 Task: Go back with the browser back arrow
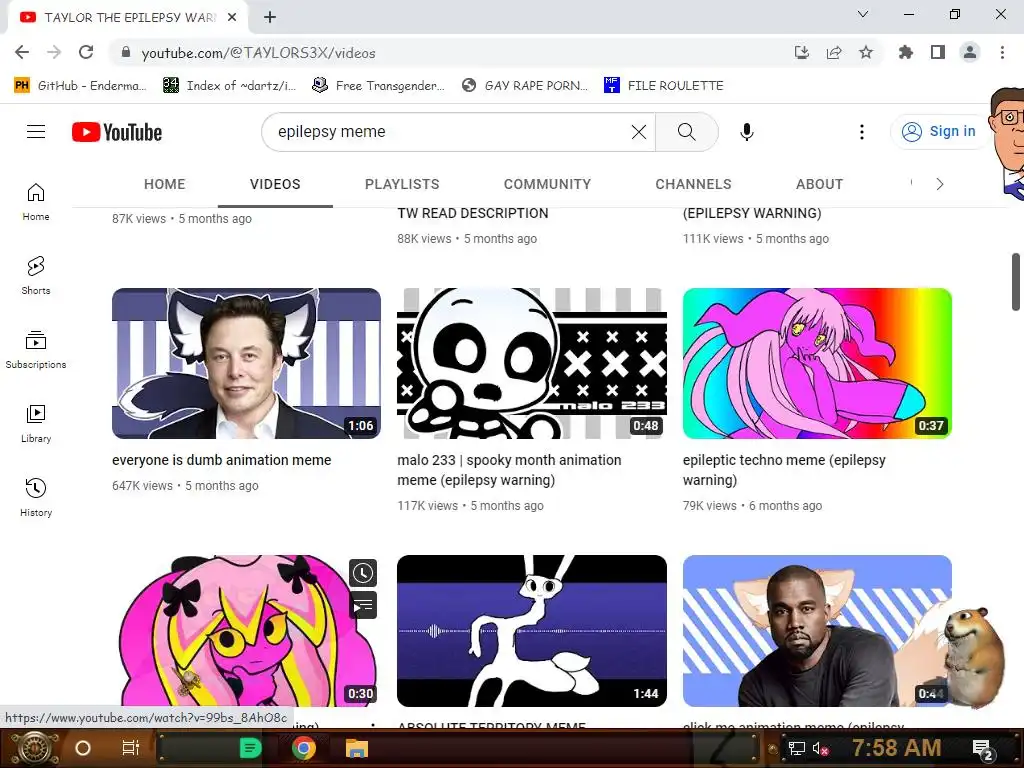coord(22,53)
